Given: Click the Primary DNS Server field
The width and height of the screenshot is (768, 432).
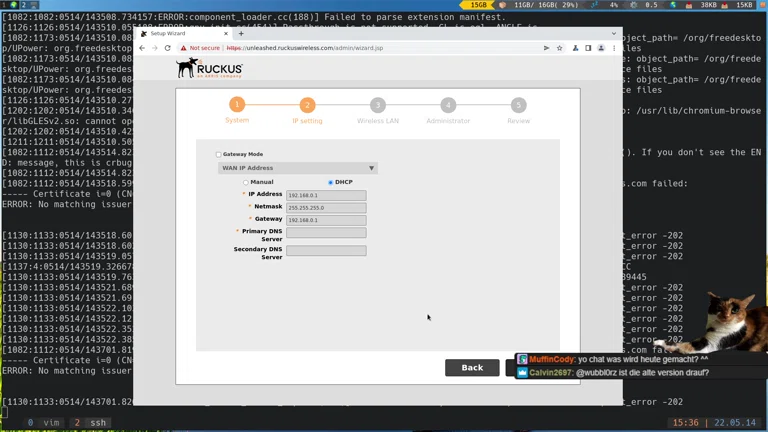Looking at the screenshot, I should [326, 232].
